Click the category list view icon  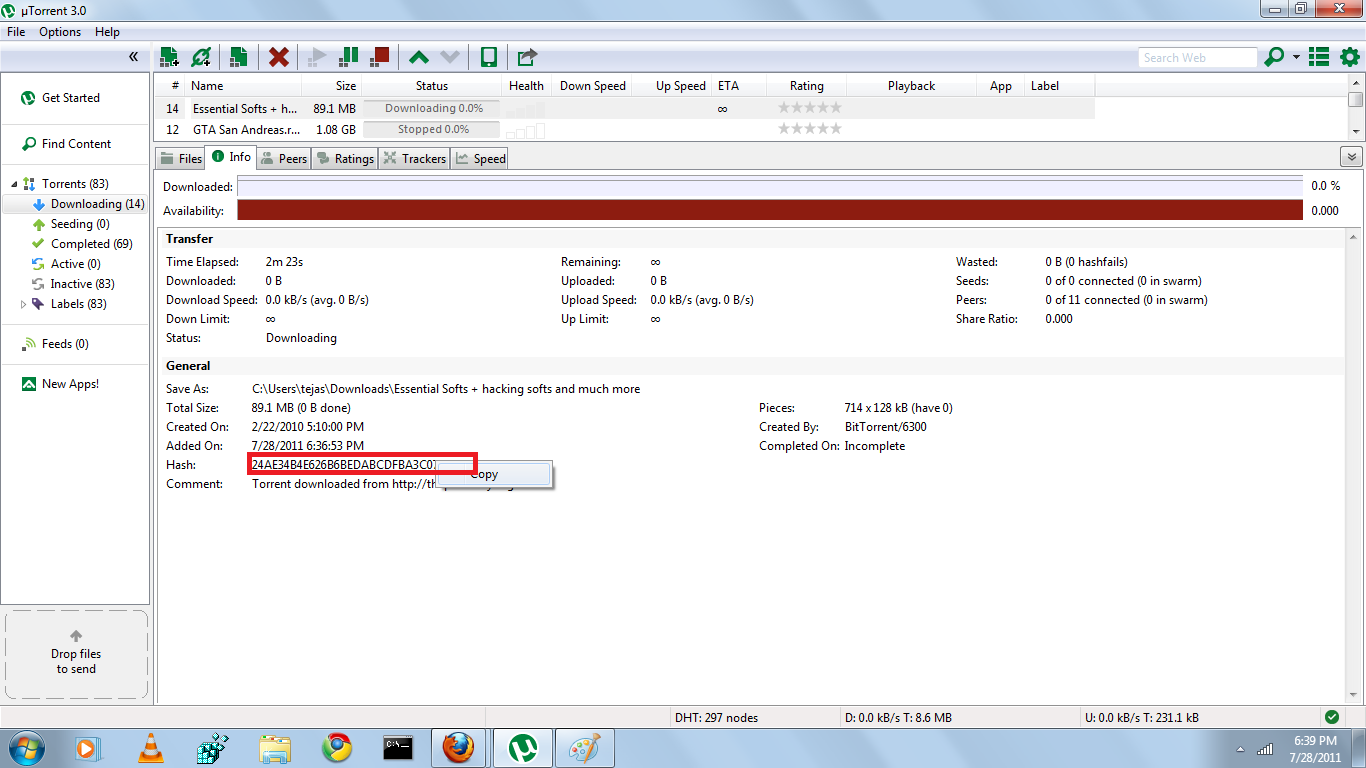(1319, 57)
